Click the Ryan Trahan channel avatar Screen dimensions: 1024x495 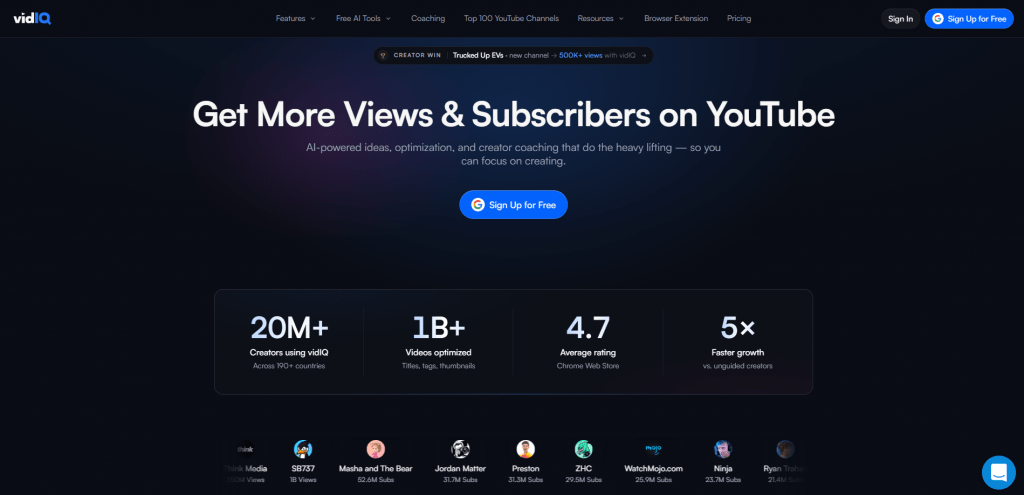point(786,449)
